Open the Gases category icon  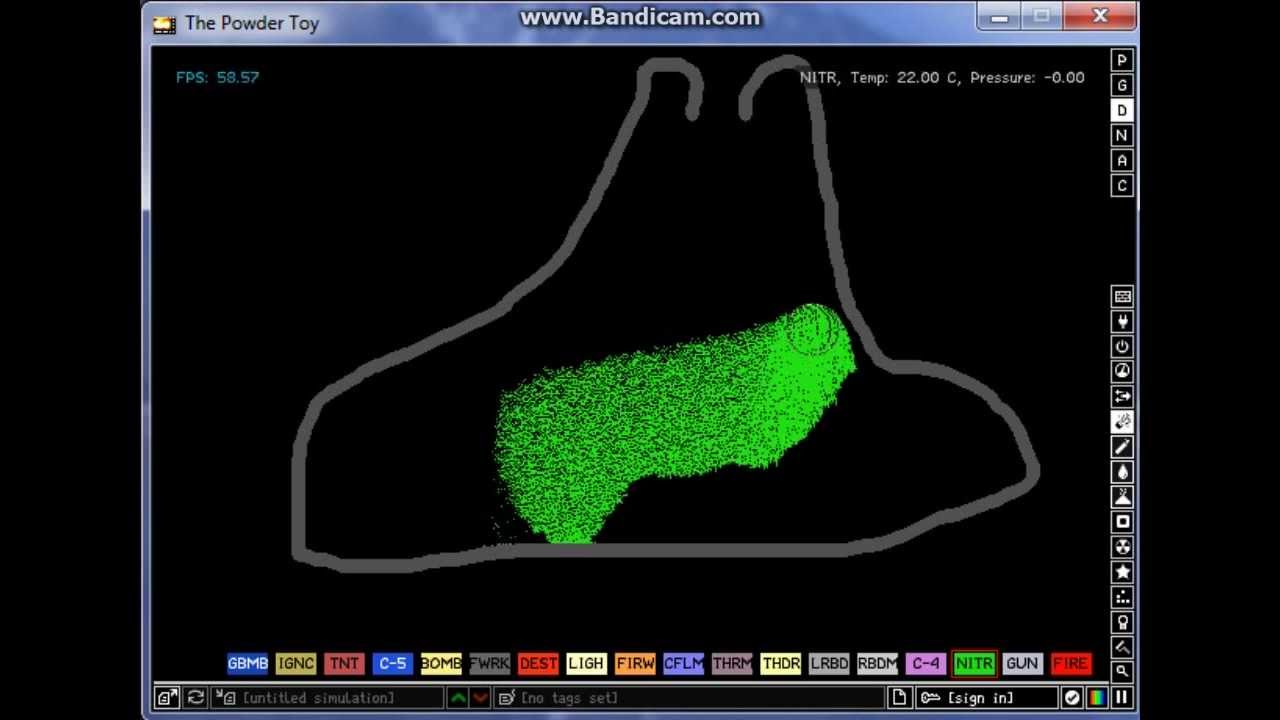pos(1122,447)
